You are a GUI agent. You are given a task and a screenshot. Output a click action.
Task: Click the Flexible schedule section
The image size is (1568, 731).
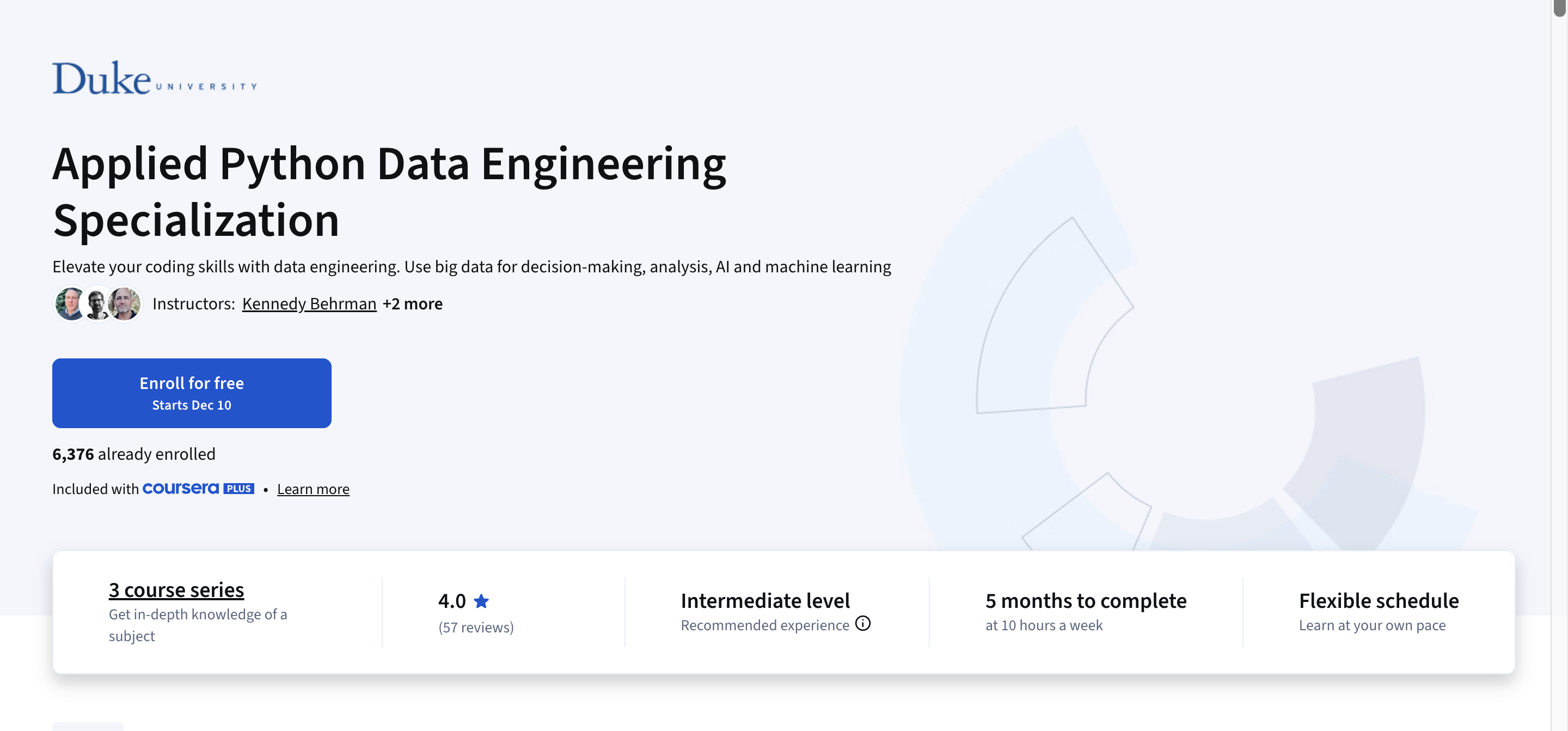pyautogui.click(x=1378, y=601)
